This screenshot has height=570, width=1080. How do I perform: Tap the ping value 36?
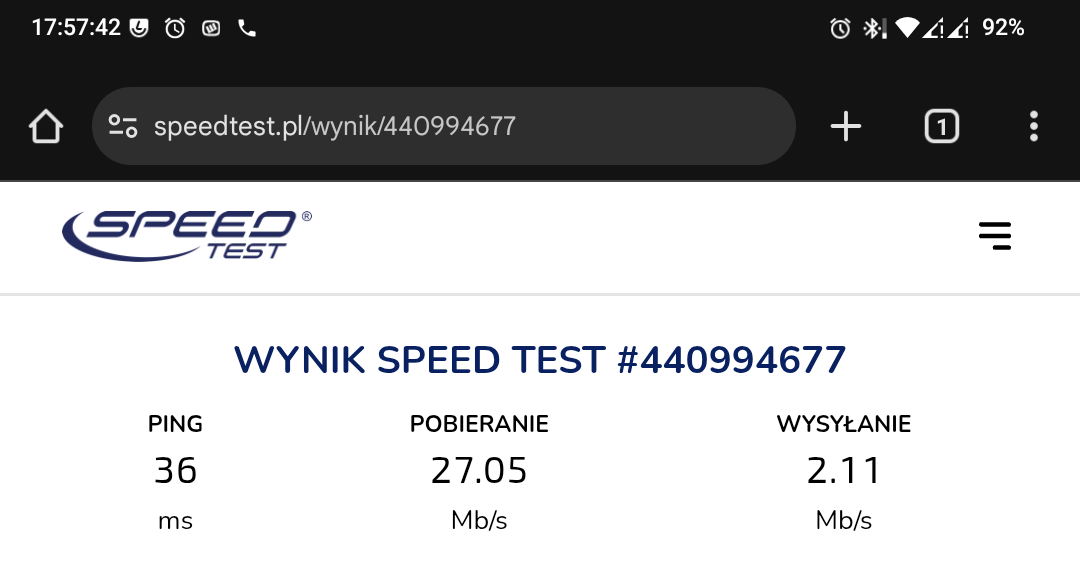coord(175,470)
